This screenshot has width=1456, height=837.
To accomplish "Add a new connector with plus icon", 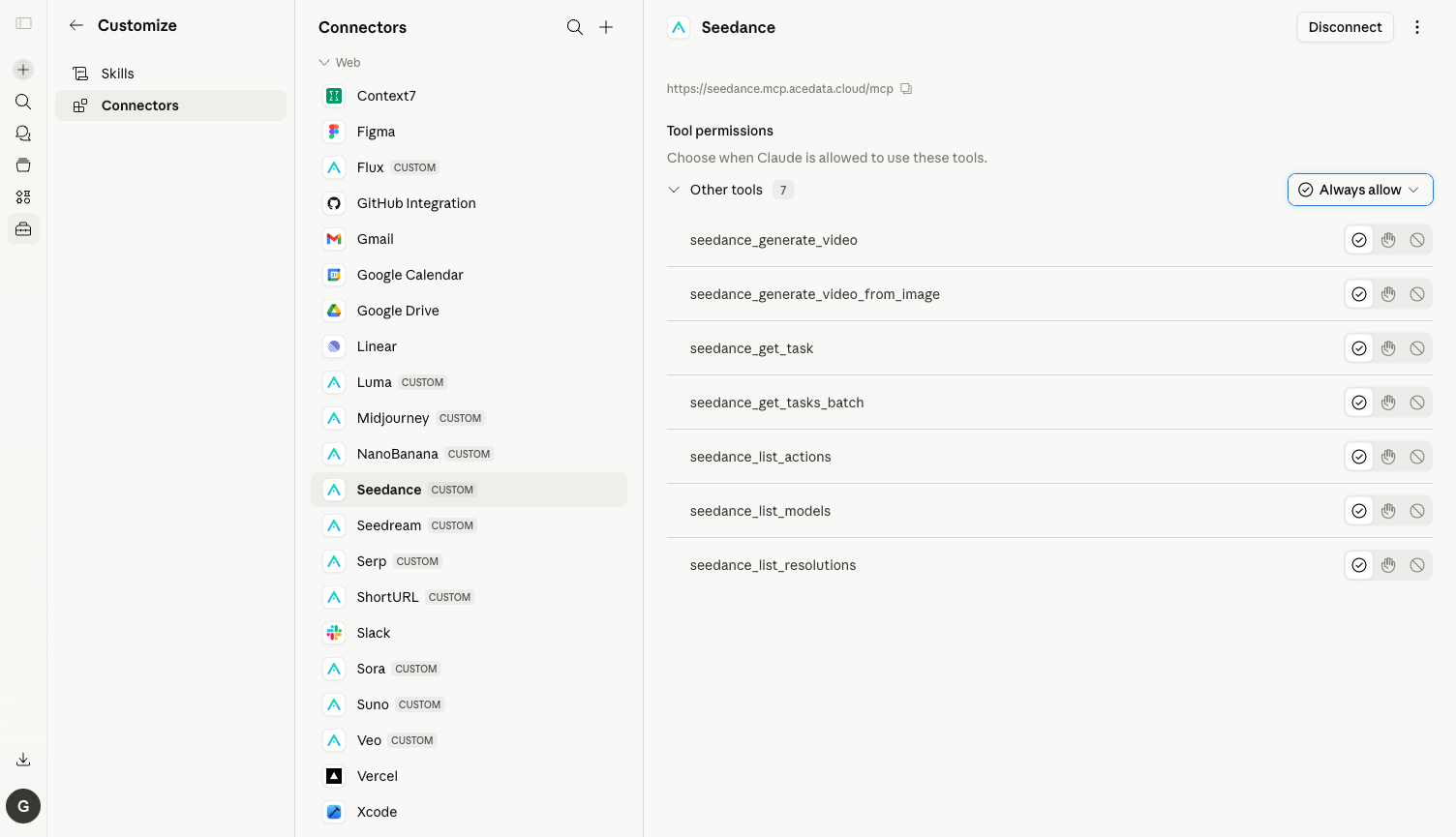I will click(606, 27).
